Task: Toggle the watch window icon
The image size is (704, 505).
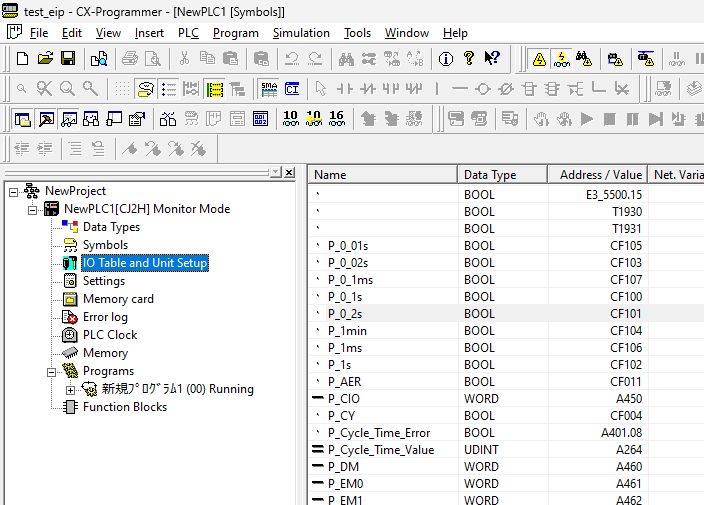Action: (x=69, y=119)
